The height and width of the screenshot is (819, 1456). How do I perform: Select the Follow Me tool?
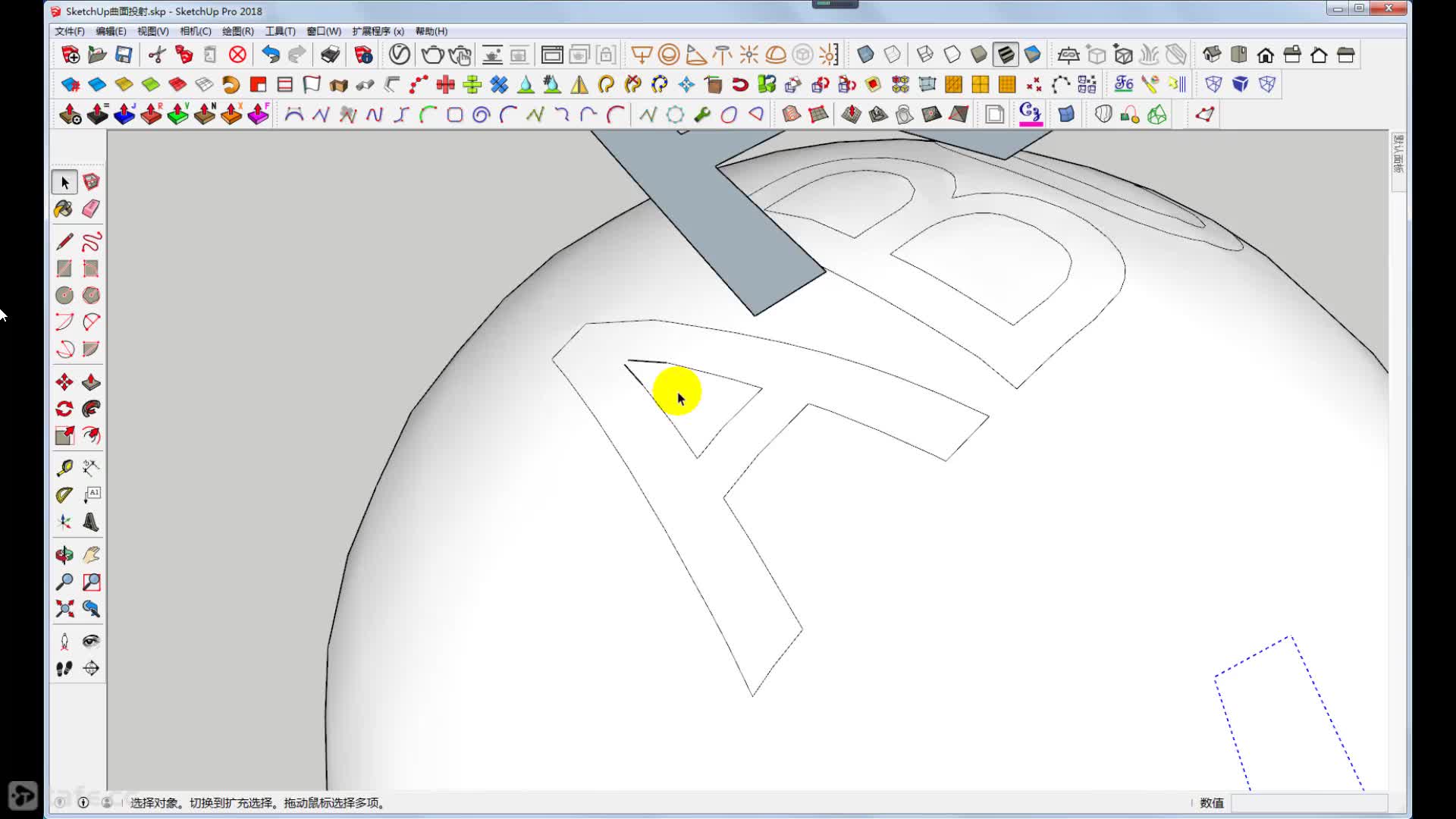click(x=91, y=409)
